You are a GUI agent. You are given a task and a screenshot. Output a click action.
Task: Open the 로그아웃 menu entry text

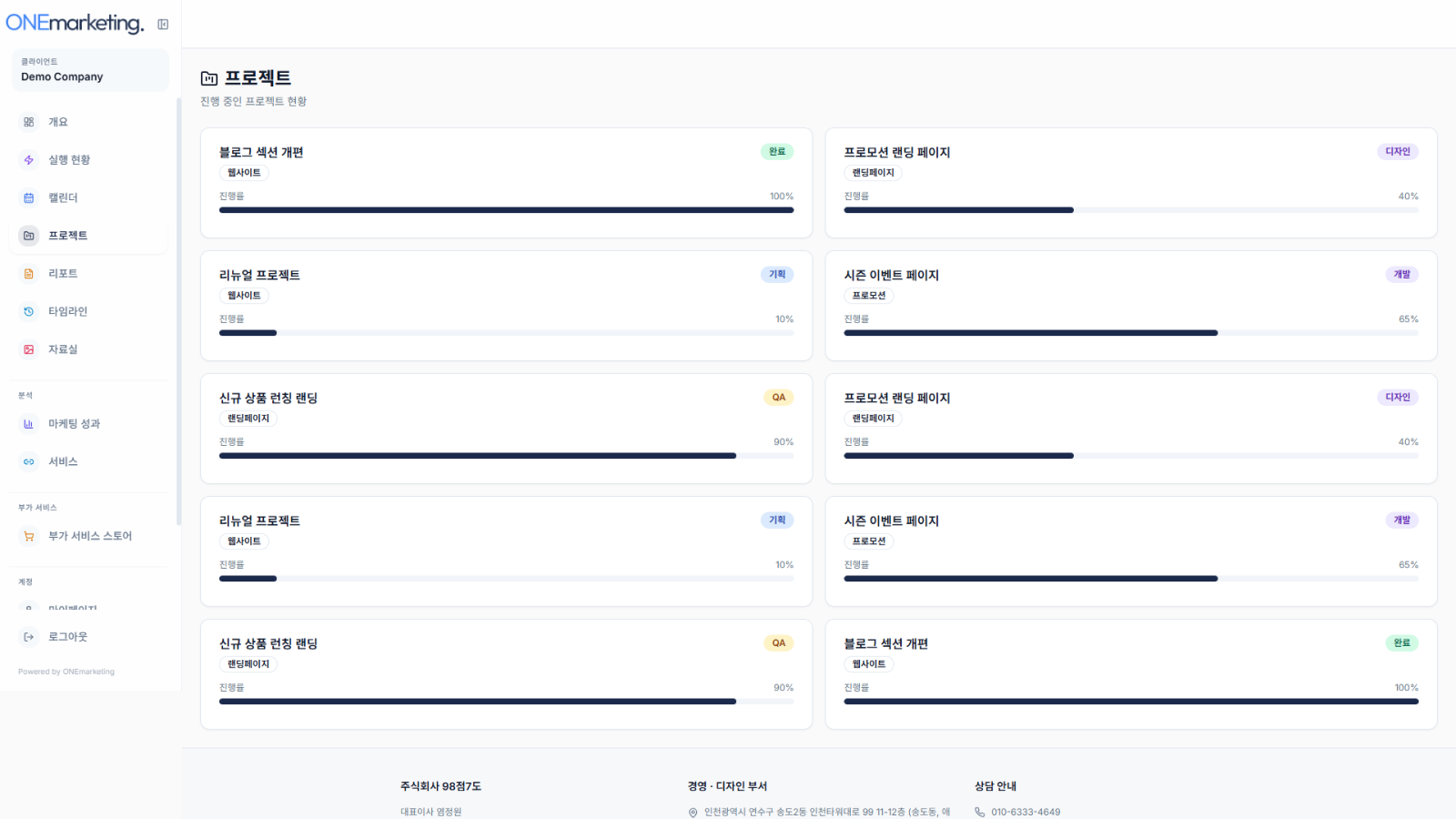coord(68,637)
